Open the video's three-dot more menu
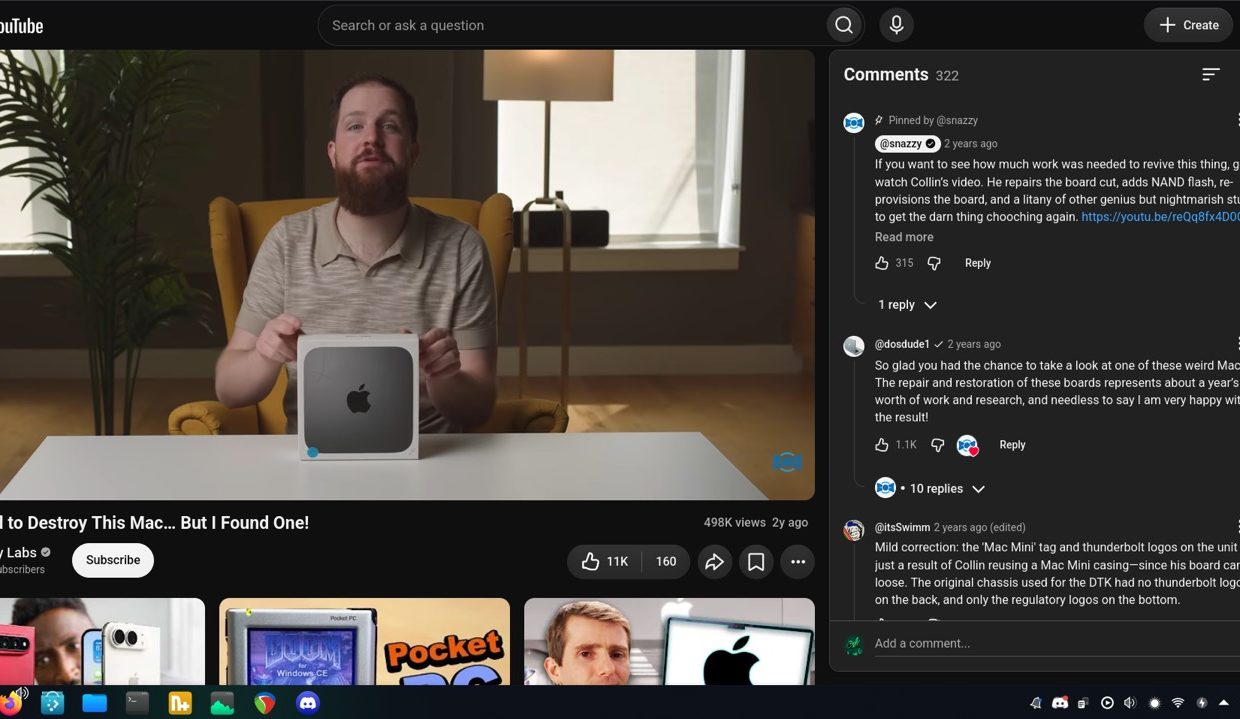This screenshot has height=719, width=1240. (x=798, y=562)
